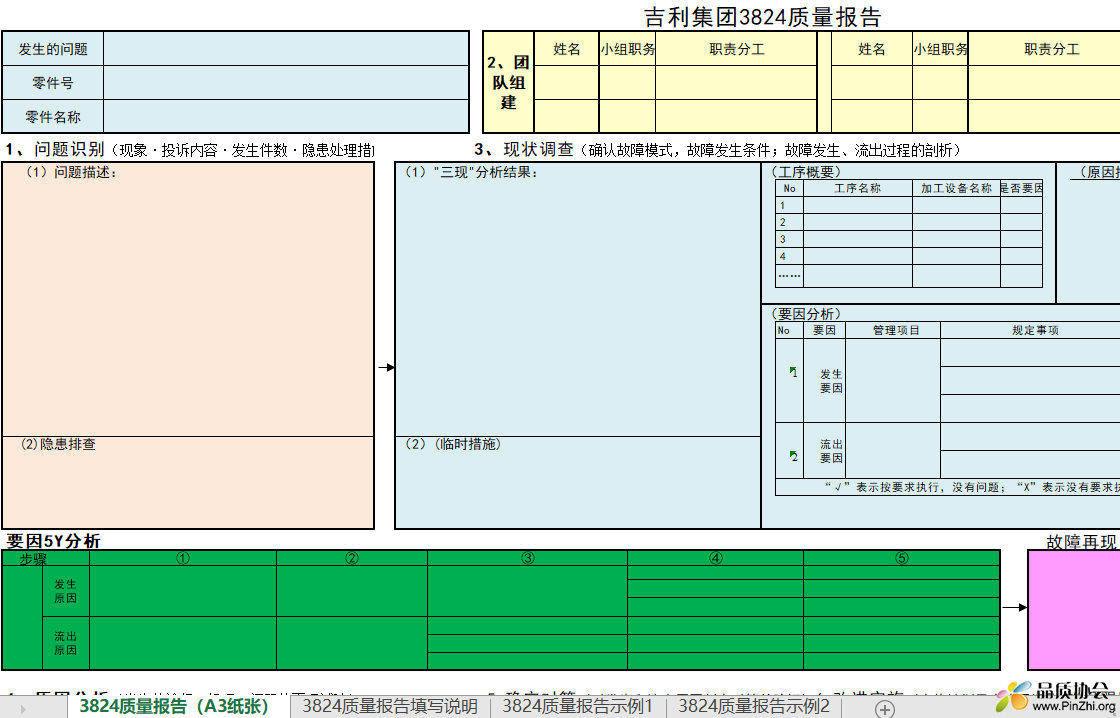Select the （要因分析) heading
Screen dimensions: 1120x718
(x=806, y=314)
